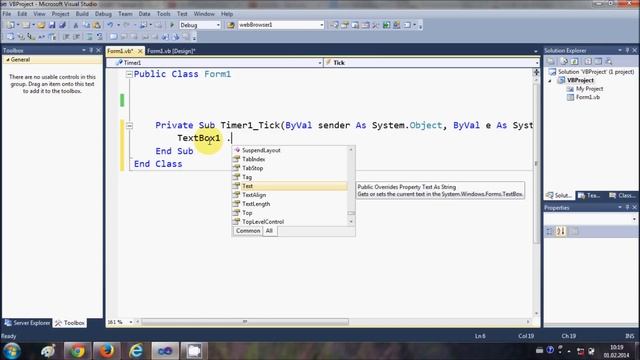Click the Copy icon in toolbar

(x=87, y=25)
